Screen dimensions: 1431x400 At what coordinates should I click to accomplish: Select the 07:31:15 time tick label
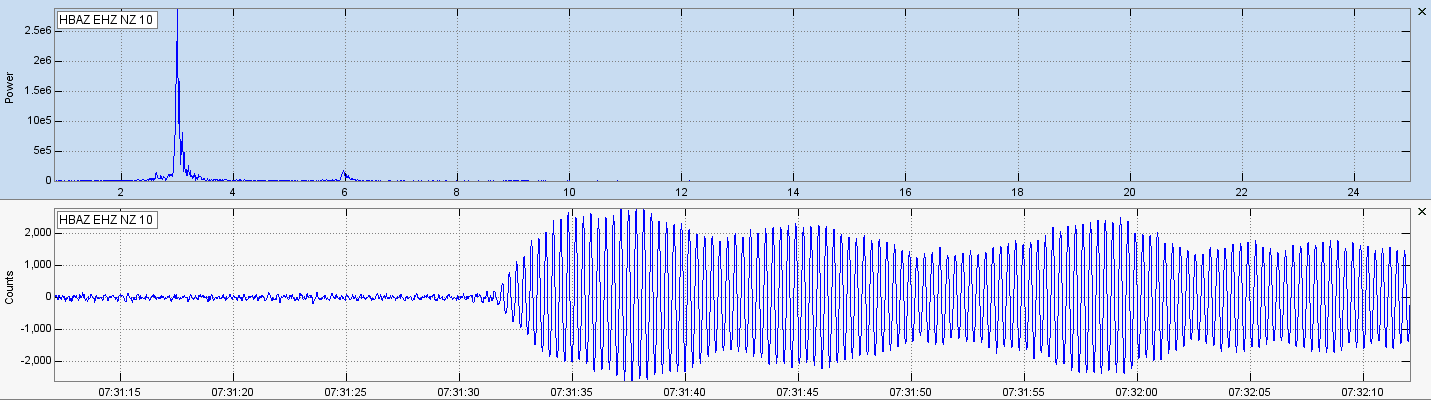click(x=120, y=391)
